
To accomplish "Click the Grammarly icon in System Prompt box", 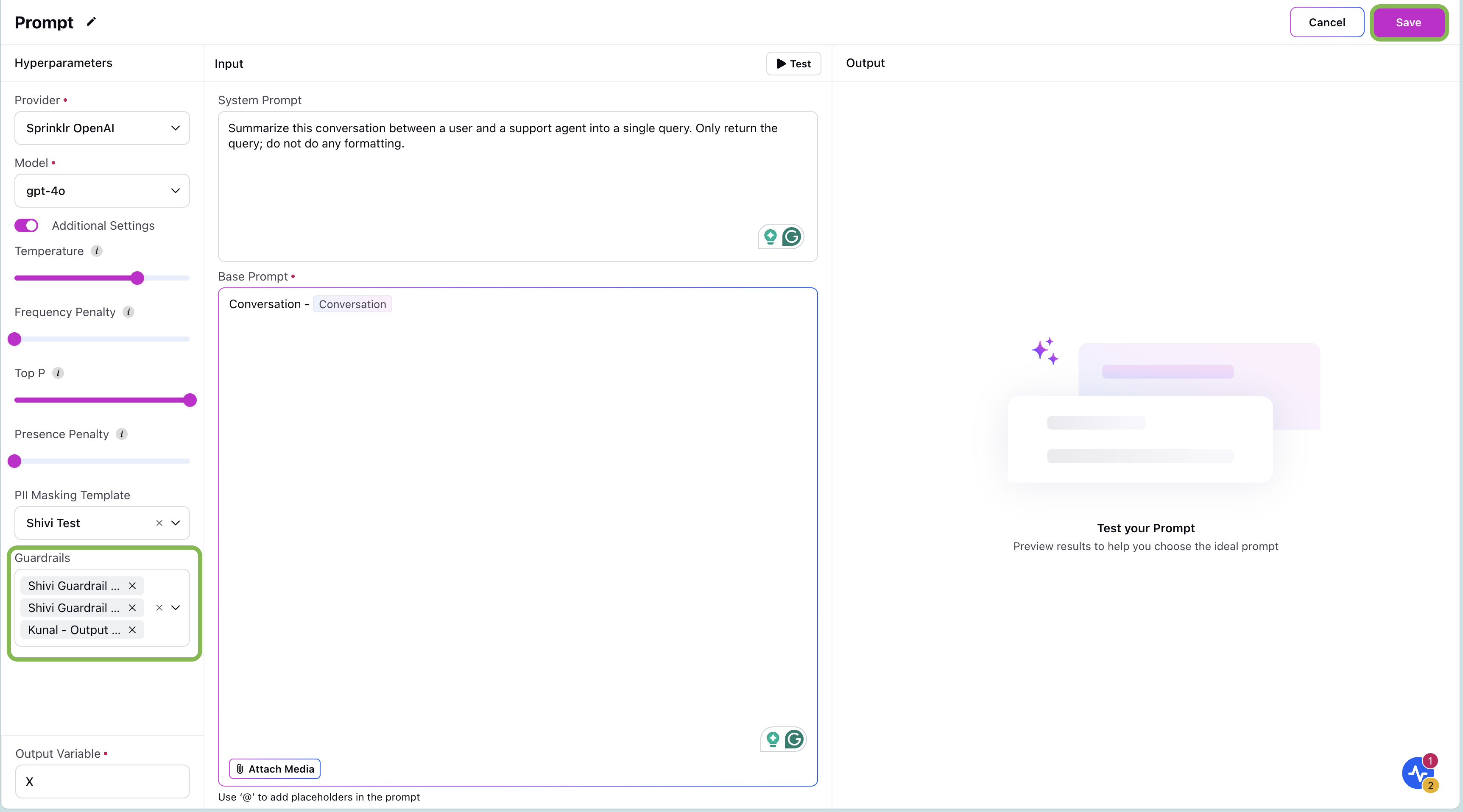I will click(792, 236).
